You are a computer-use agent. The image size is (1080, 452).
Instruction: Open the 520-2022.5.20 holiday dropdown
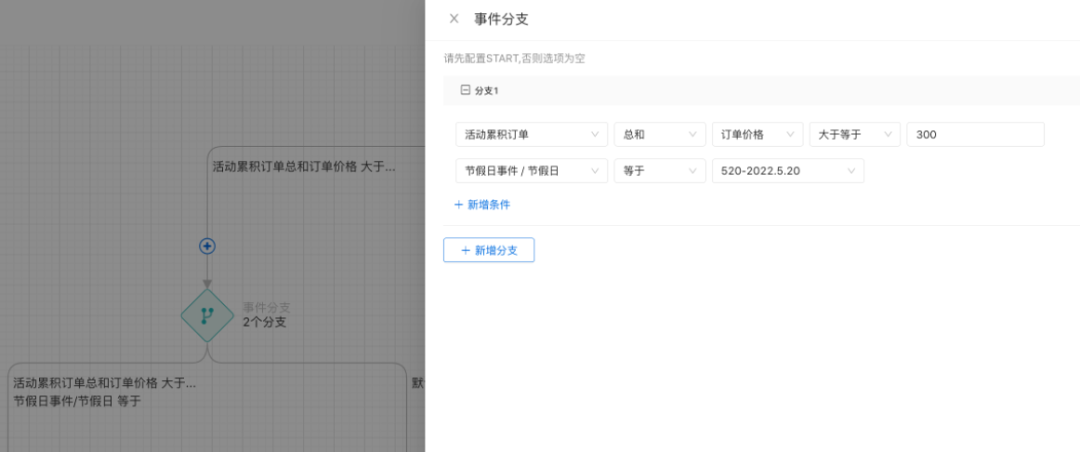pyautogui.click(x=787, y=171)
